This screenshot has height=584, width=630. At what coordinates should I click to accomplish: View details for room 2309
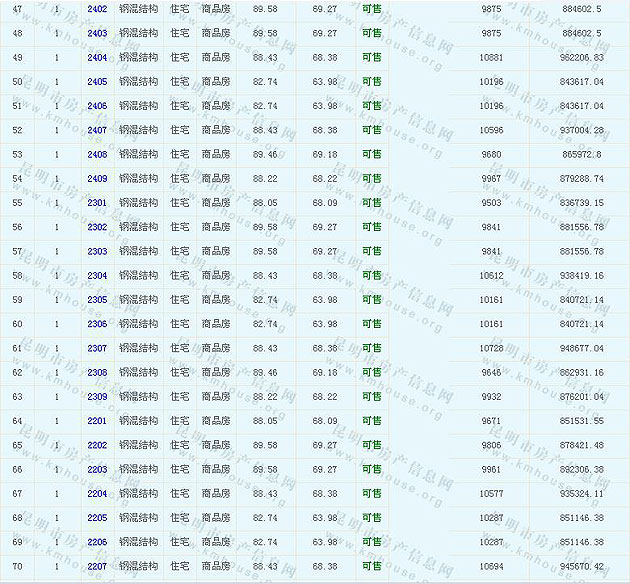(x=97, y=397)
